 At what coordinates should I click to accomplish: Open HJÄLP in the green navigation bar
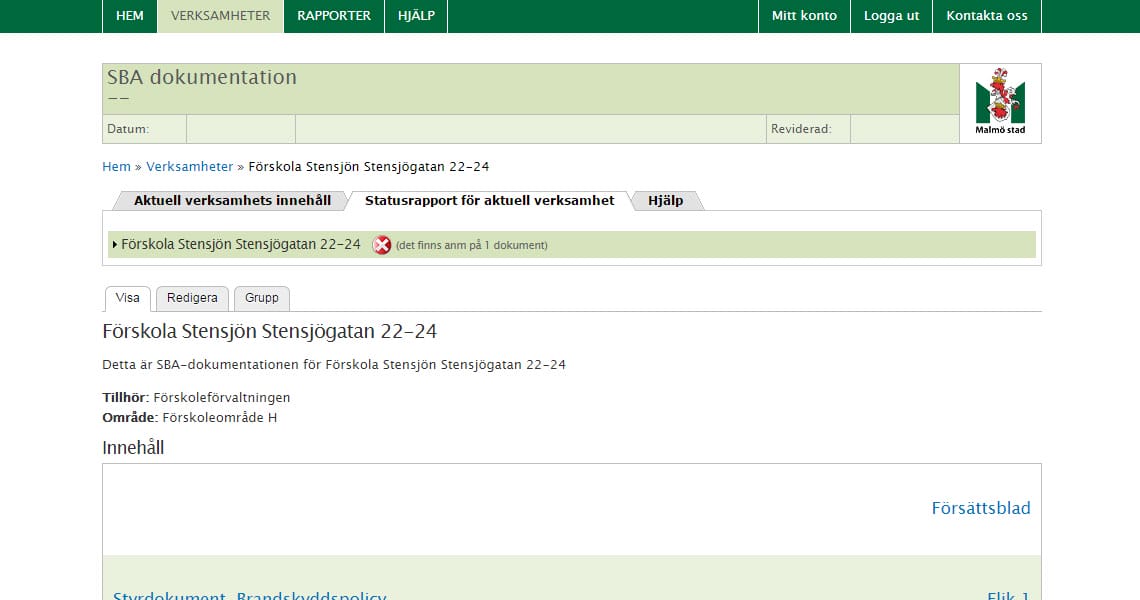point(416,16)
